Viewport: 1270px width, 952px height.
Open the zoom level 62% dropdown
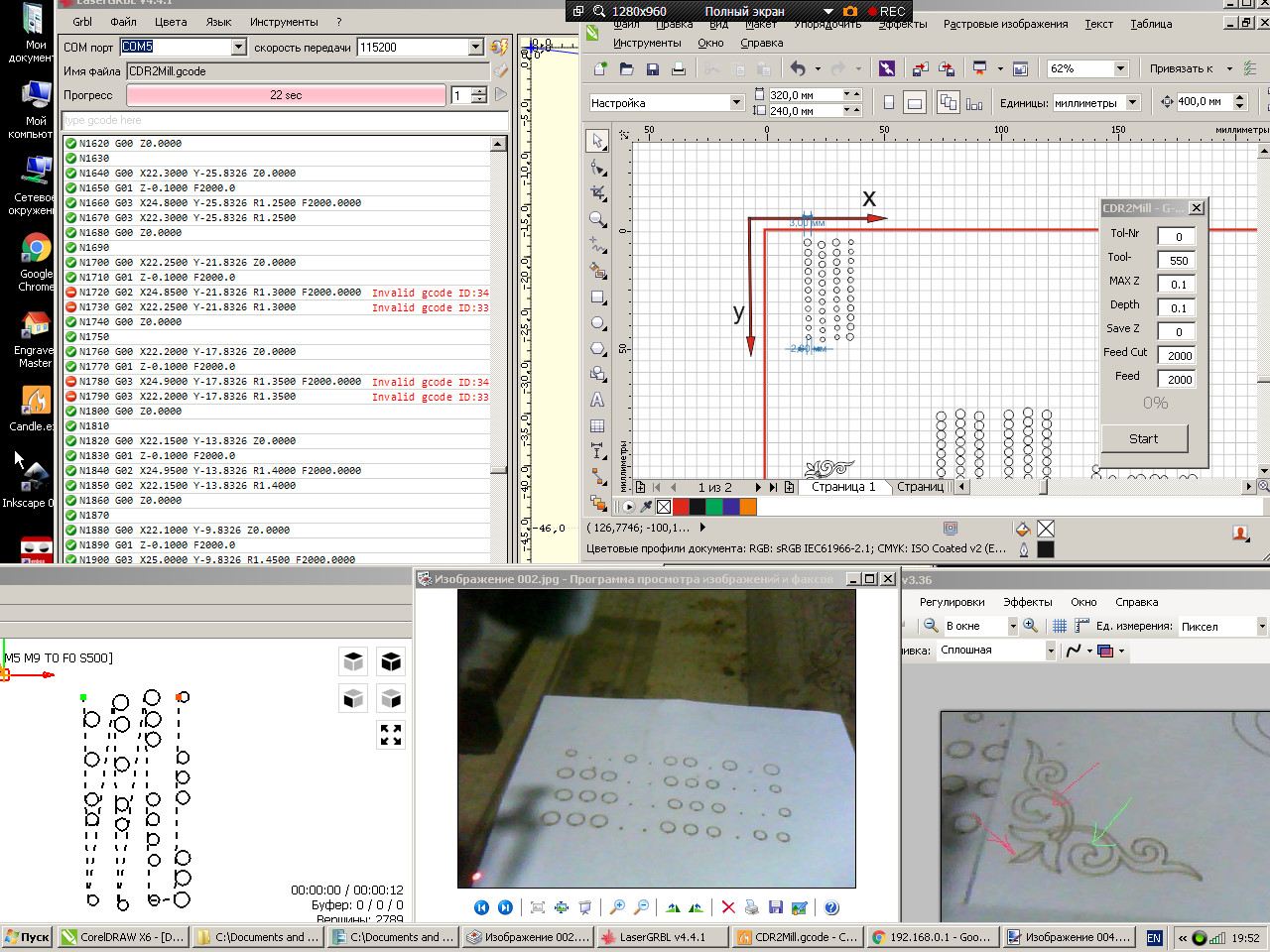tap(1120, 68)
